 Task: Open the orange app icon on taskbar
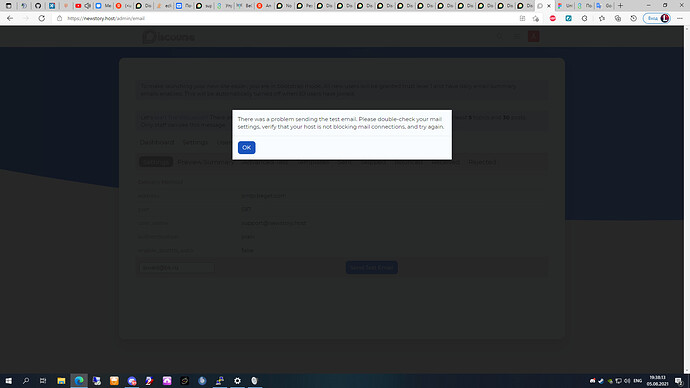[114, 381]
